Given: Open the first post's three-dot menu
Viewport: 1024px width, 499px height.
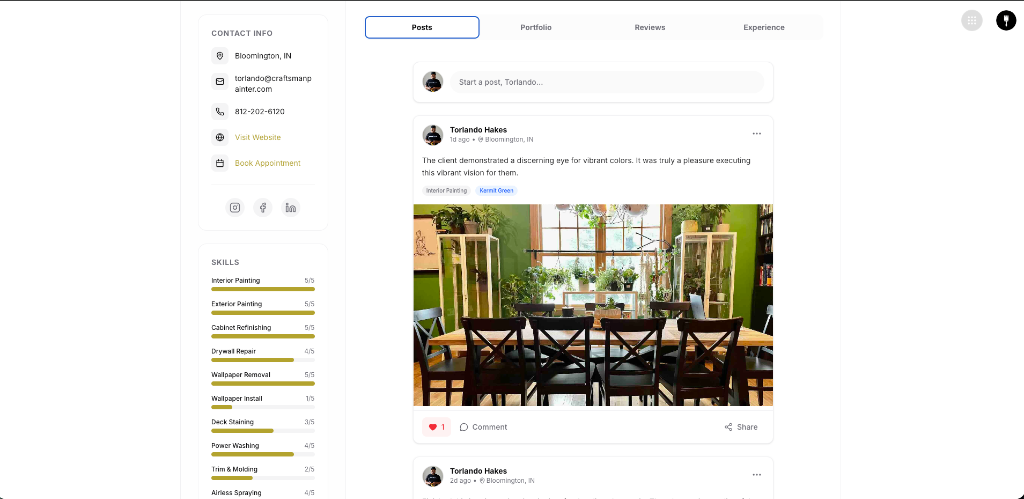Looking at the screenshot, I should [756, 133].
